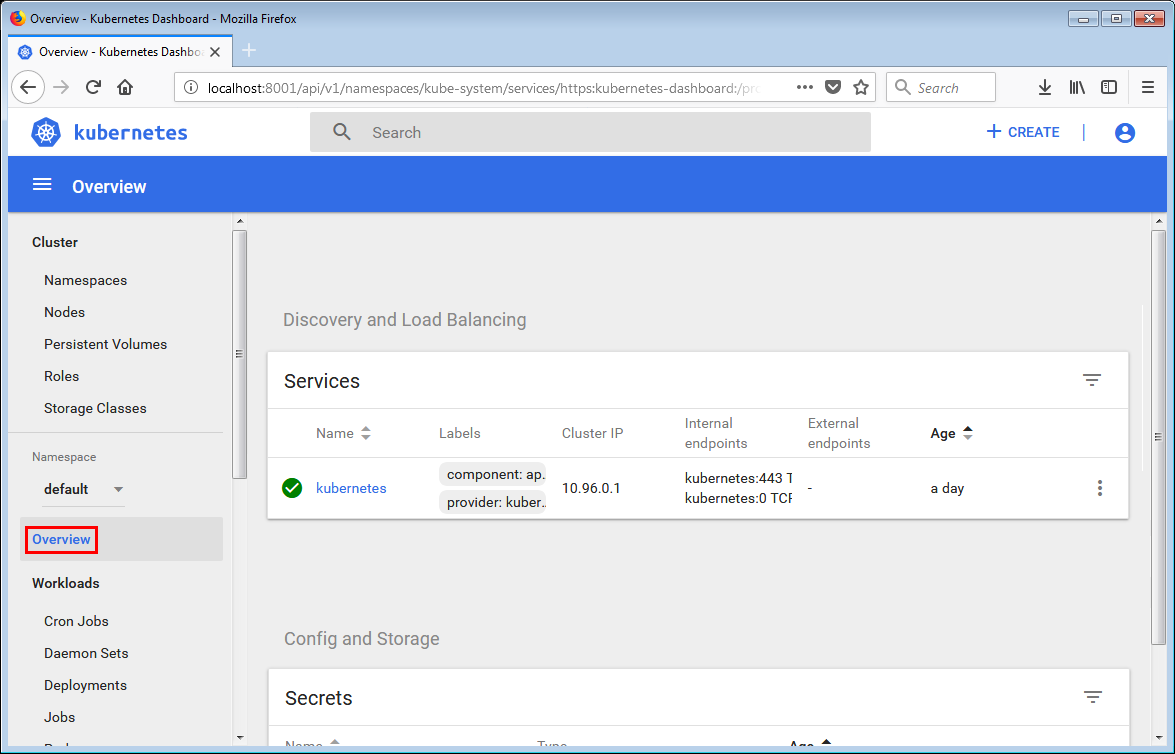
Task: Click the main content vertical scrollbar thumb
Action: click(x=1158, y=436)
